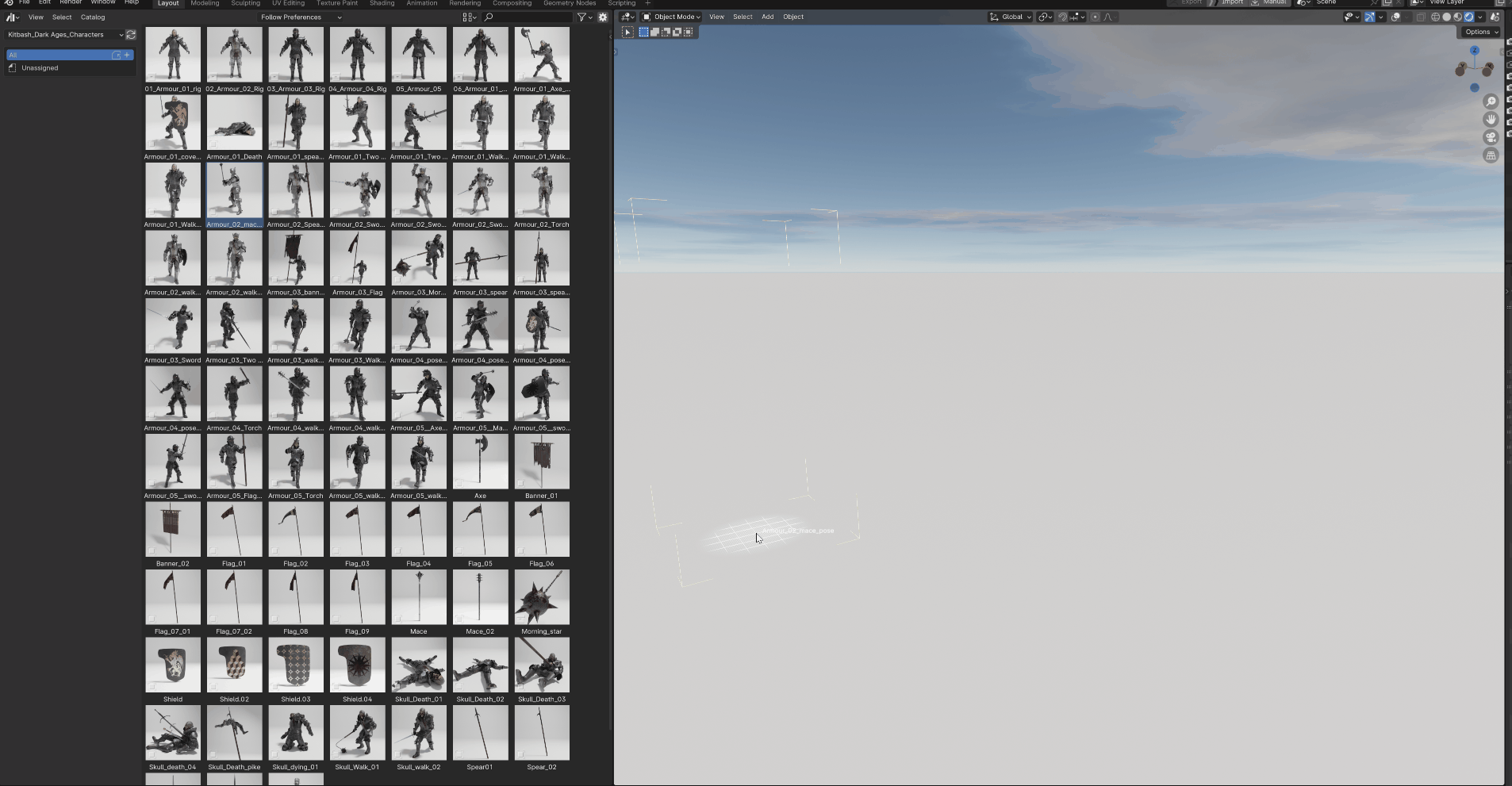Open object types visibility dropdown

[x=1350, y=17]
